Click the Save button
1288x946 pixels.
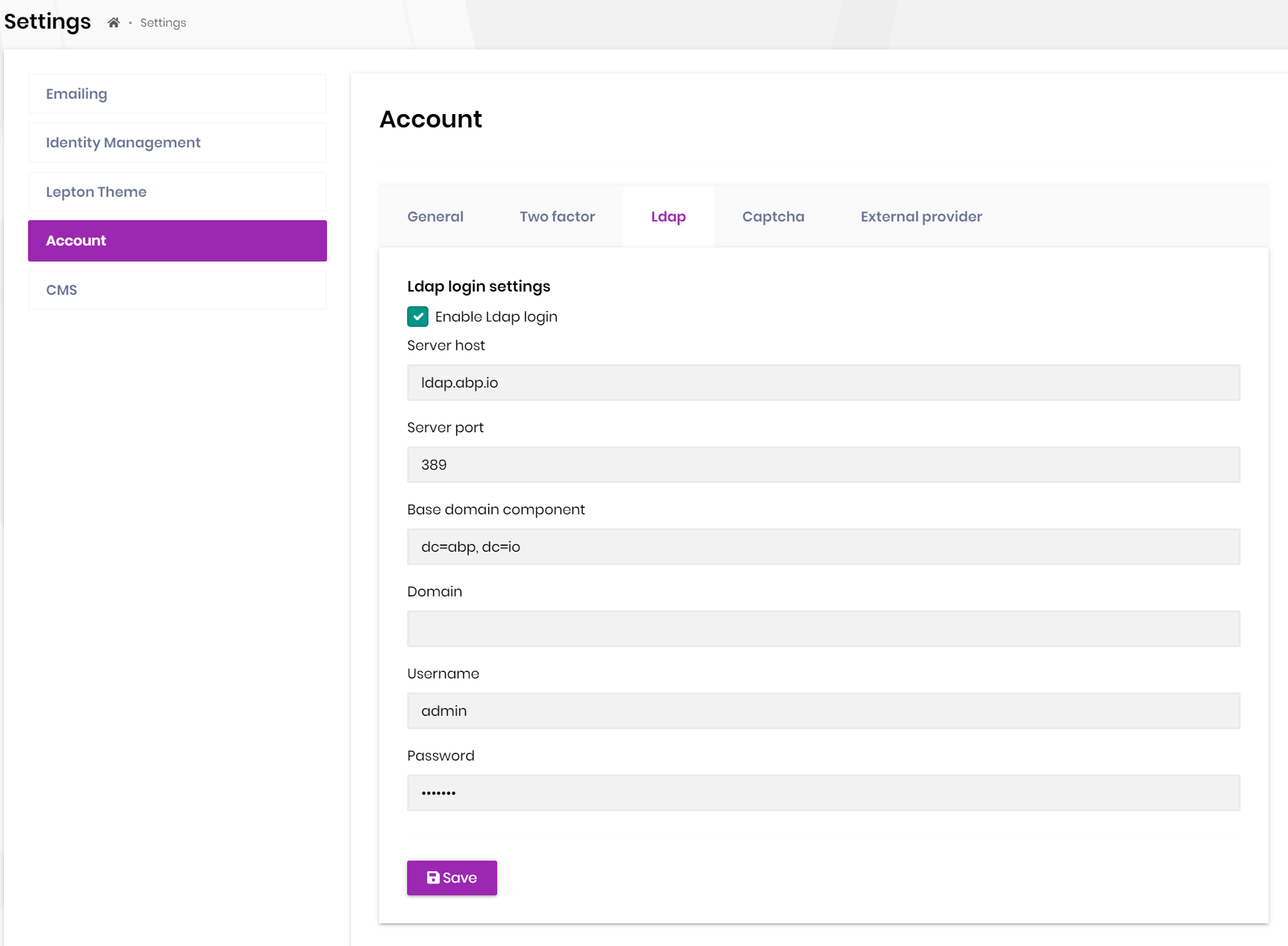pyautogui.click(x=452, y=877)
